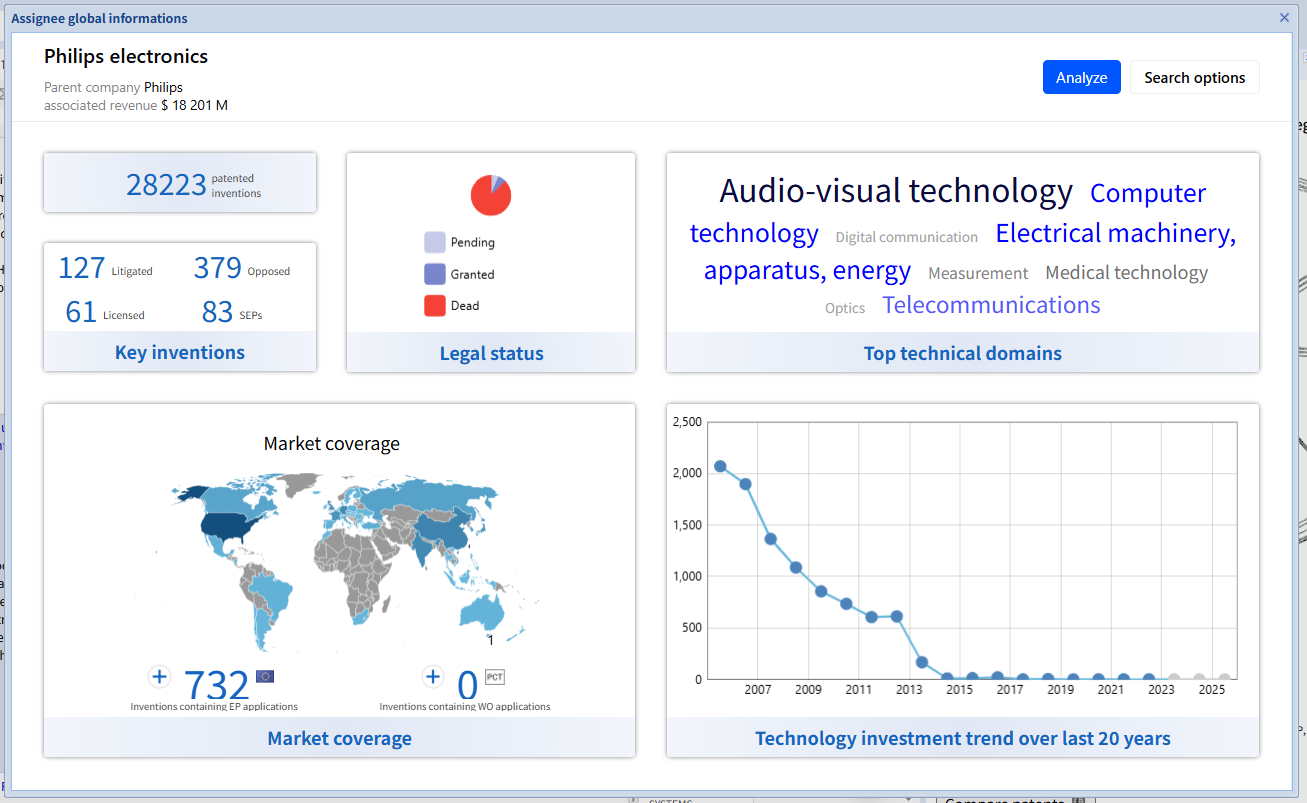The width and height of the screenshot is (1307, 803).
Task: Expand EP applications with plus icon
Action: tap(159, 677)
